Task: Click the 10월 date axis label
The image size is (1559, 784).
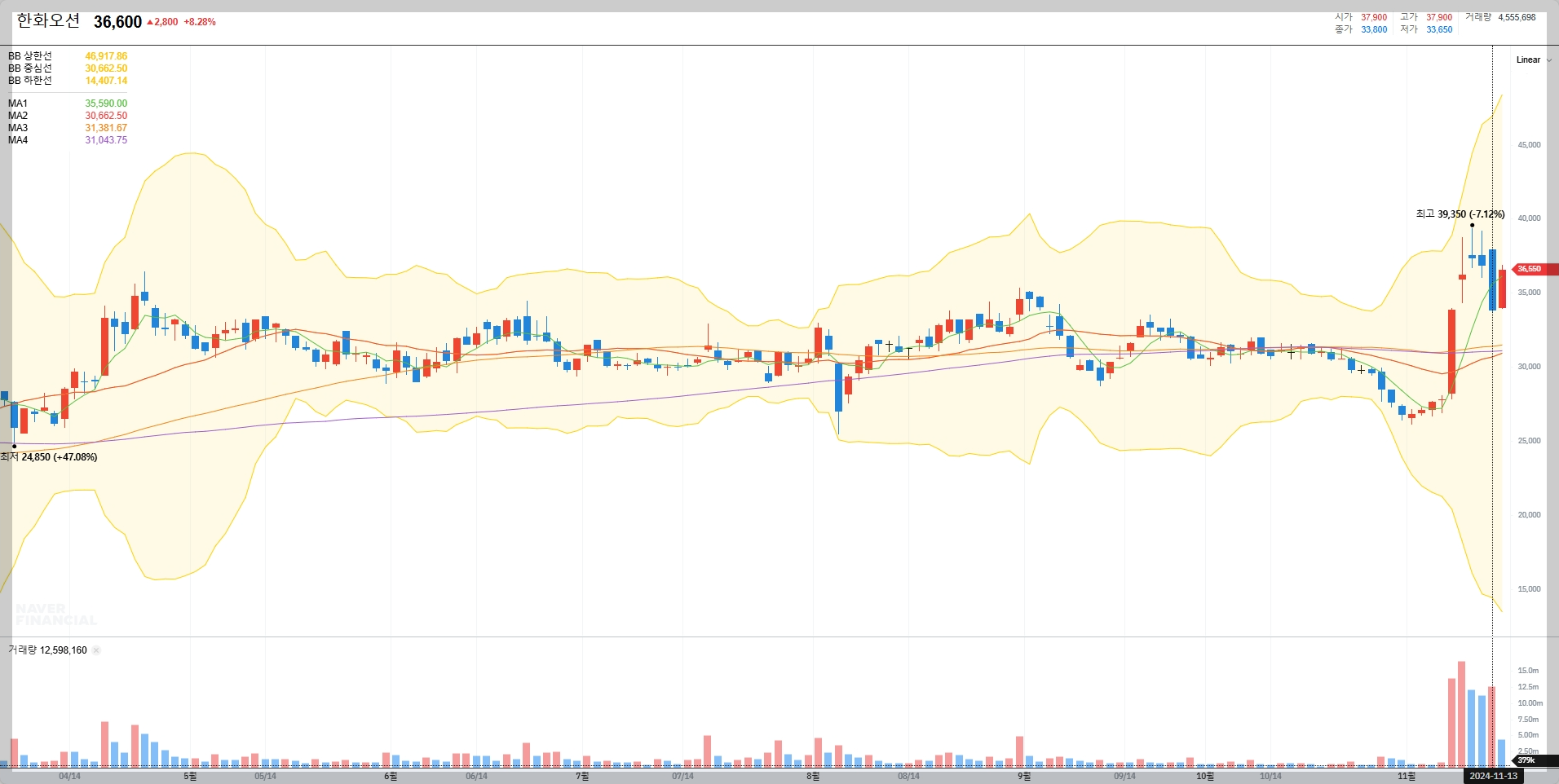Action: point(1204,777)
